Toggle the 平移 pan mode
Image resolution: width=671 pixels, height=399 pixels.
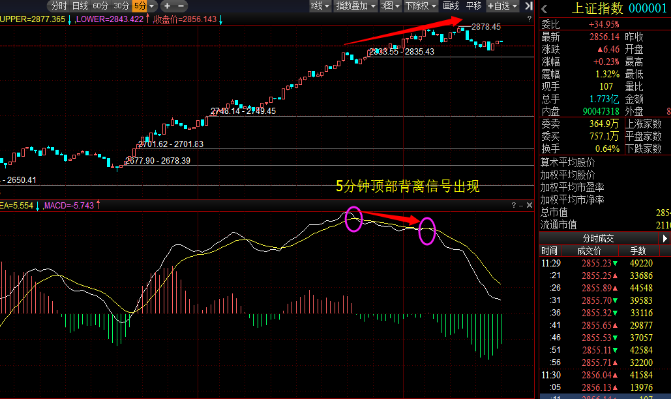coord(473,6)
